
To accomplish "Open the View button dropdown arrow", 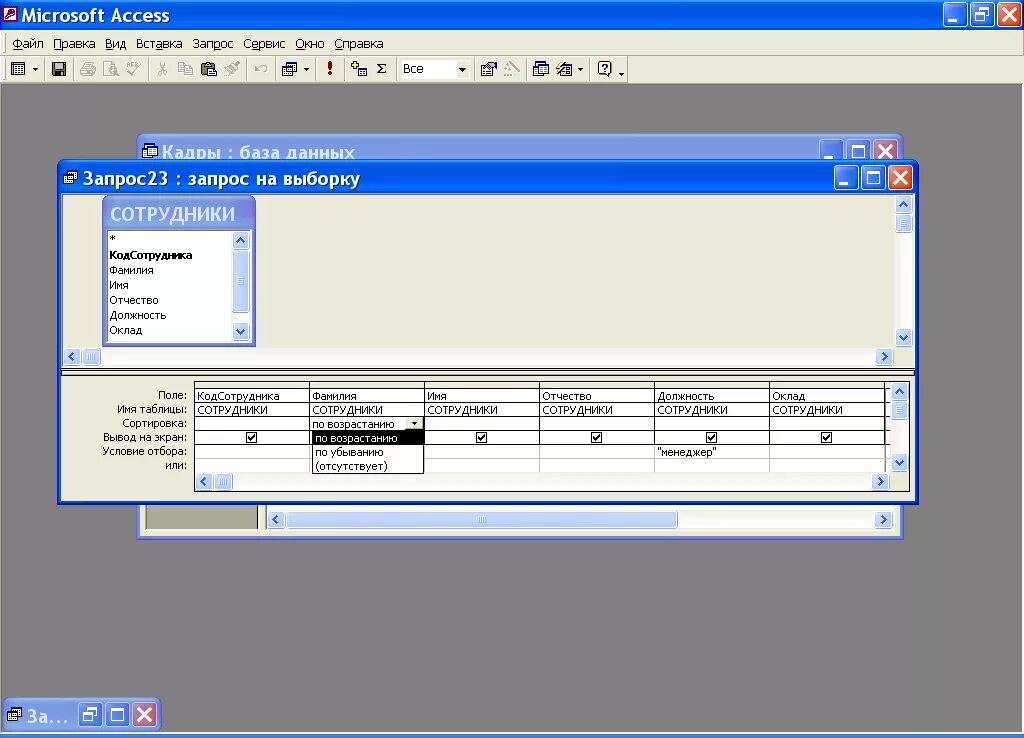I will [35, 69].
